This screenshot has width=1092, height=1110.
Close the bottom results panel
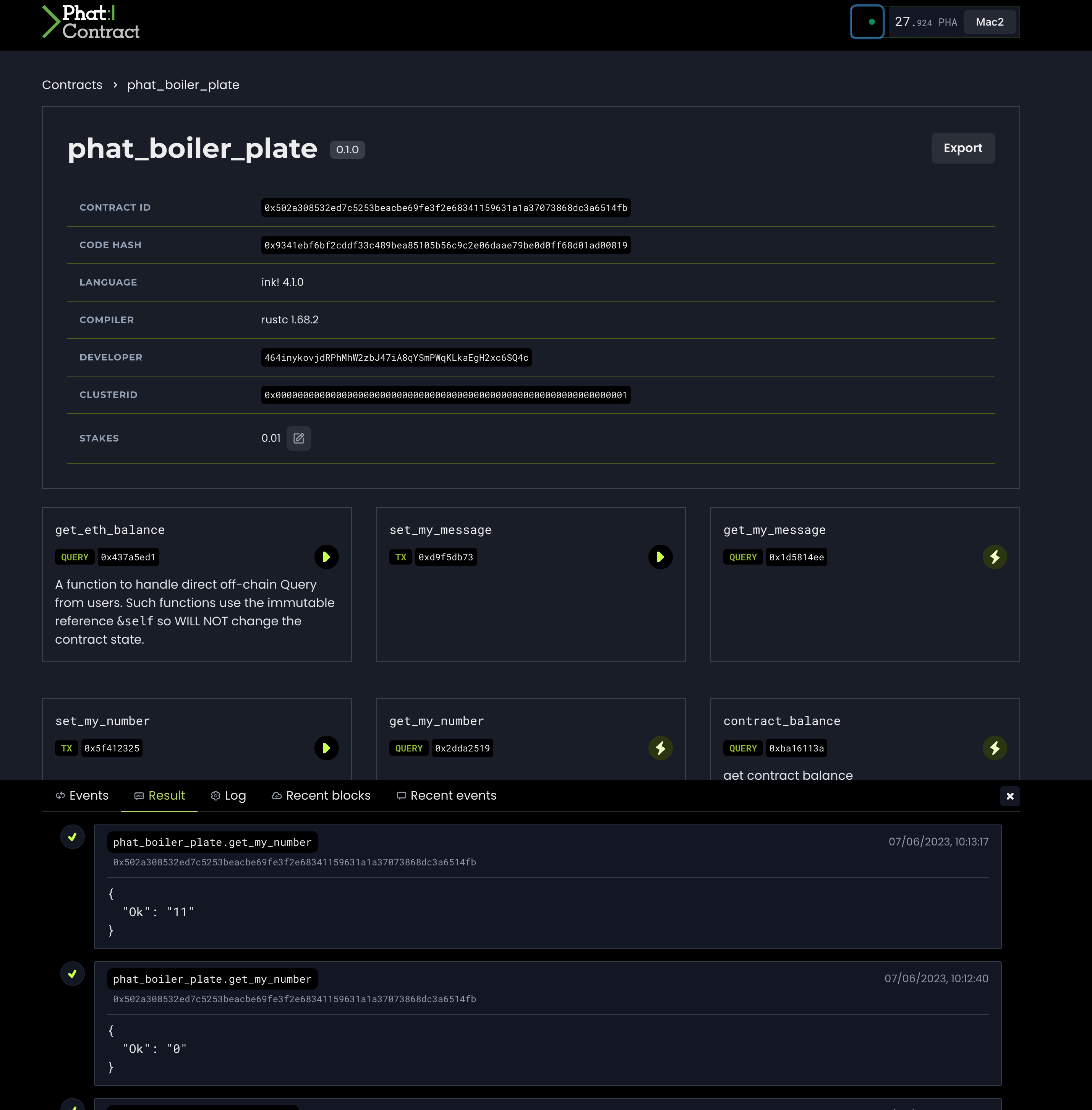click(1009, 796)
